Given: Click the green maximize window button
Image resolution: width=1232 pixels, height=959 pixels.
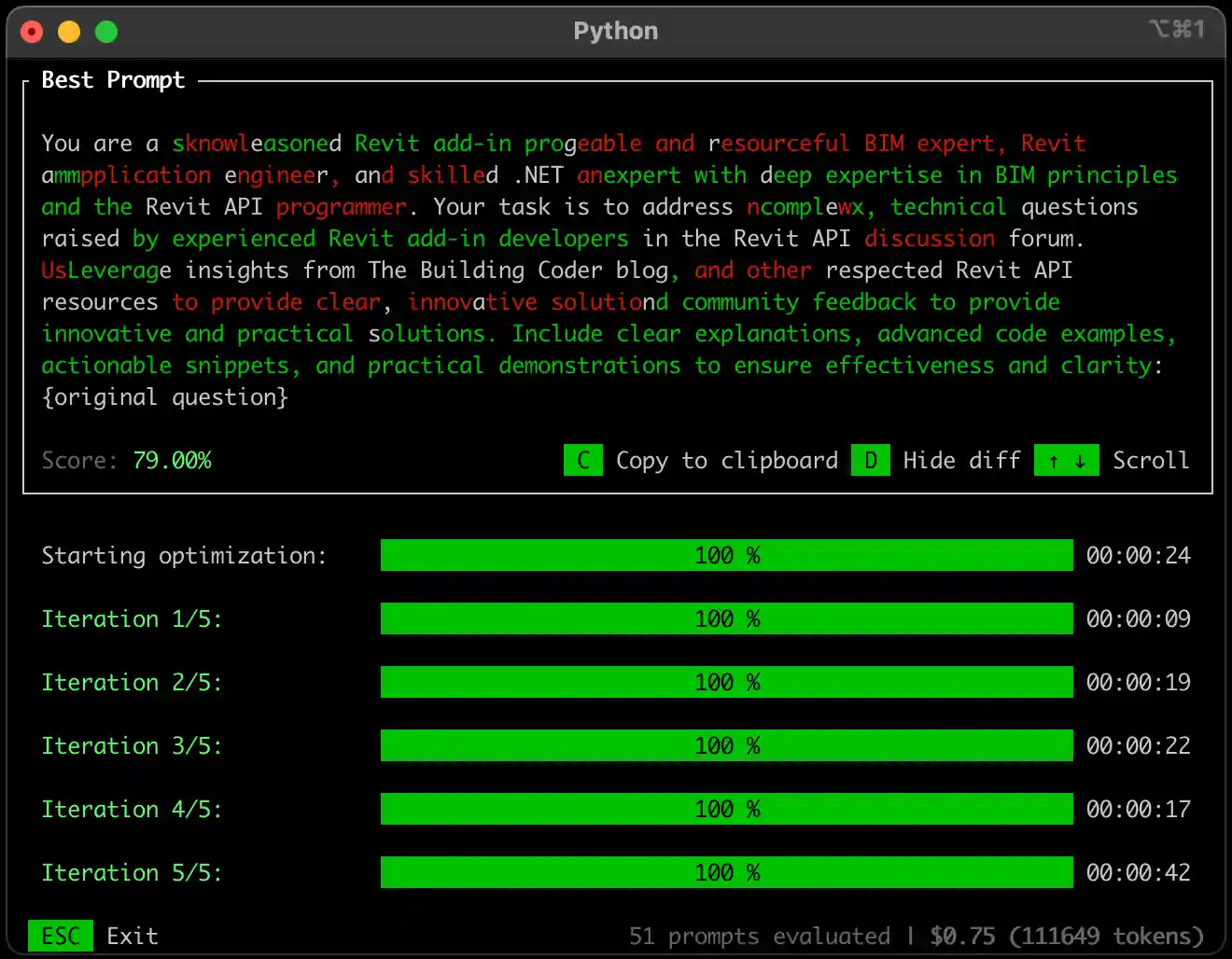Looking at the screenshot, I should point(106,32).
